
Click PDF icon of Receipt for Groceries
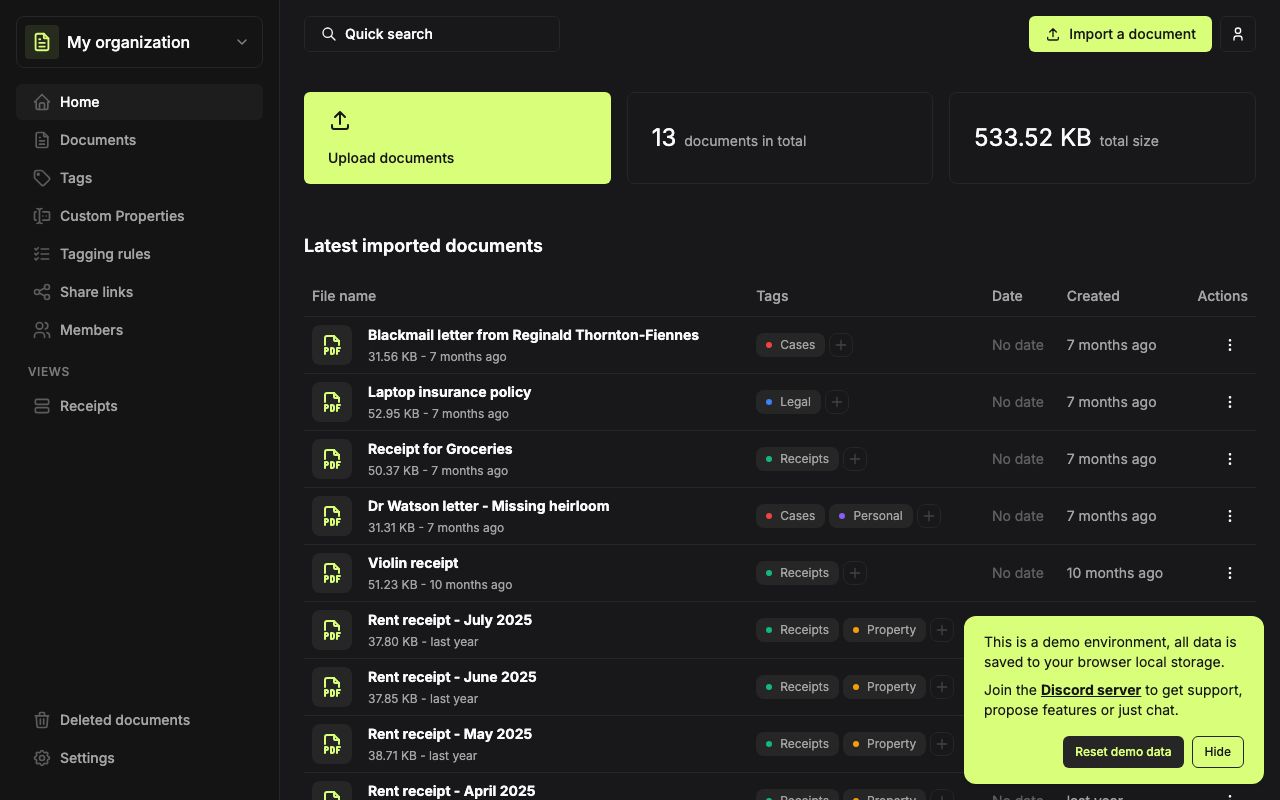pos(332,459)
